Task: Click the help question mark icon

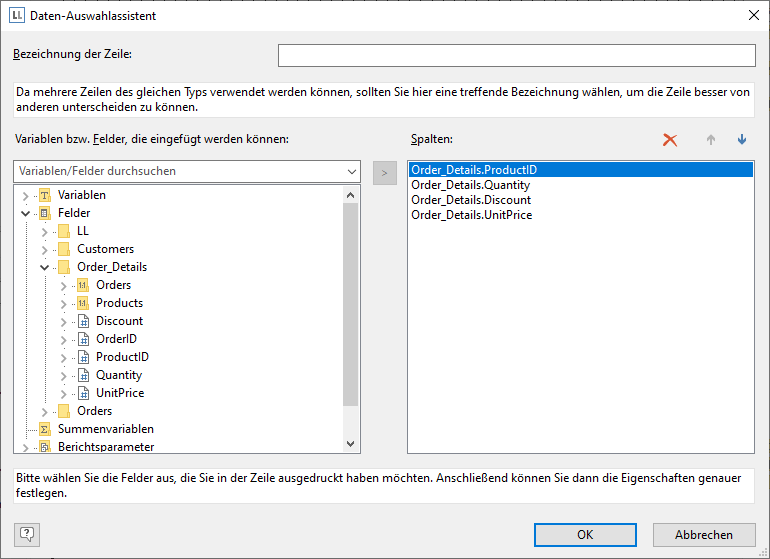Action: [x=28, y=535]
